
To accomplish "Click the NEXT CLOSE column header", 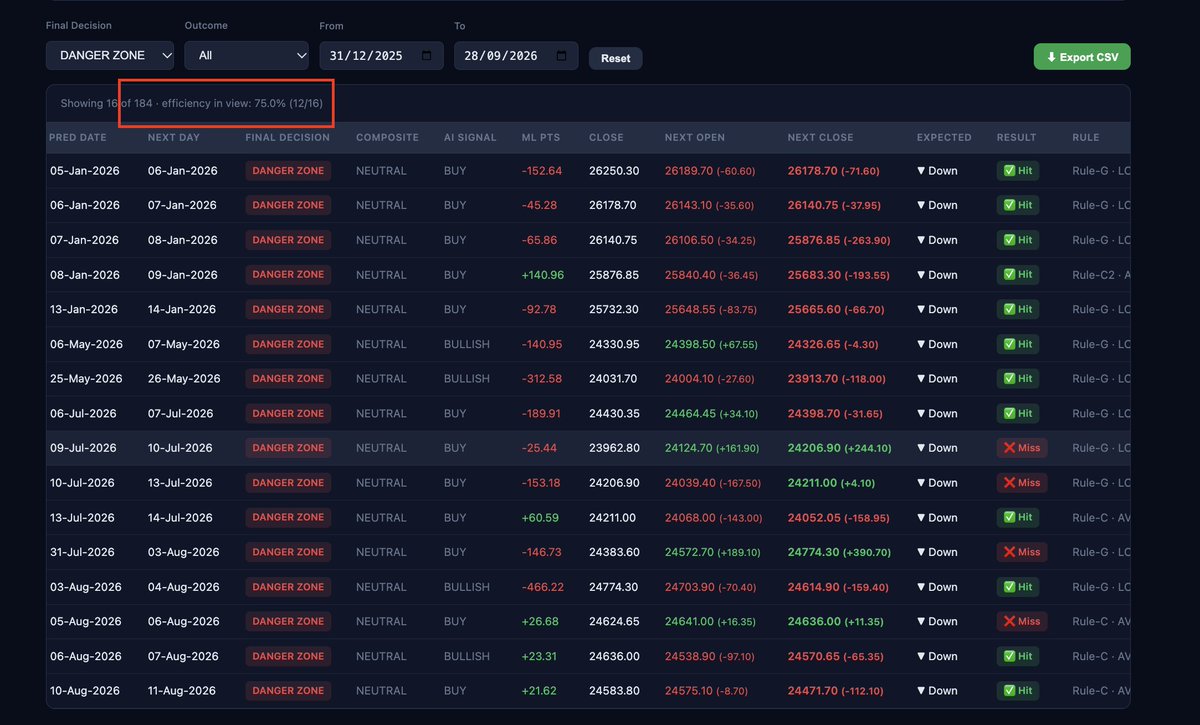I will [821, 137].
